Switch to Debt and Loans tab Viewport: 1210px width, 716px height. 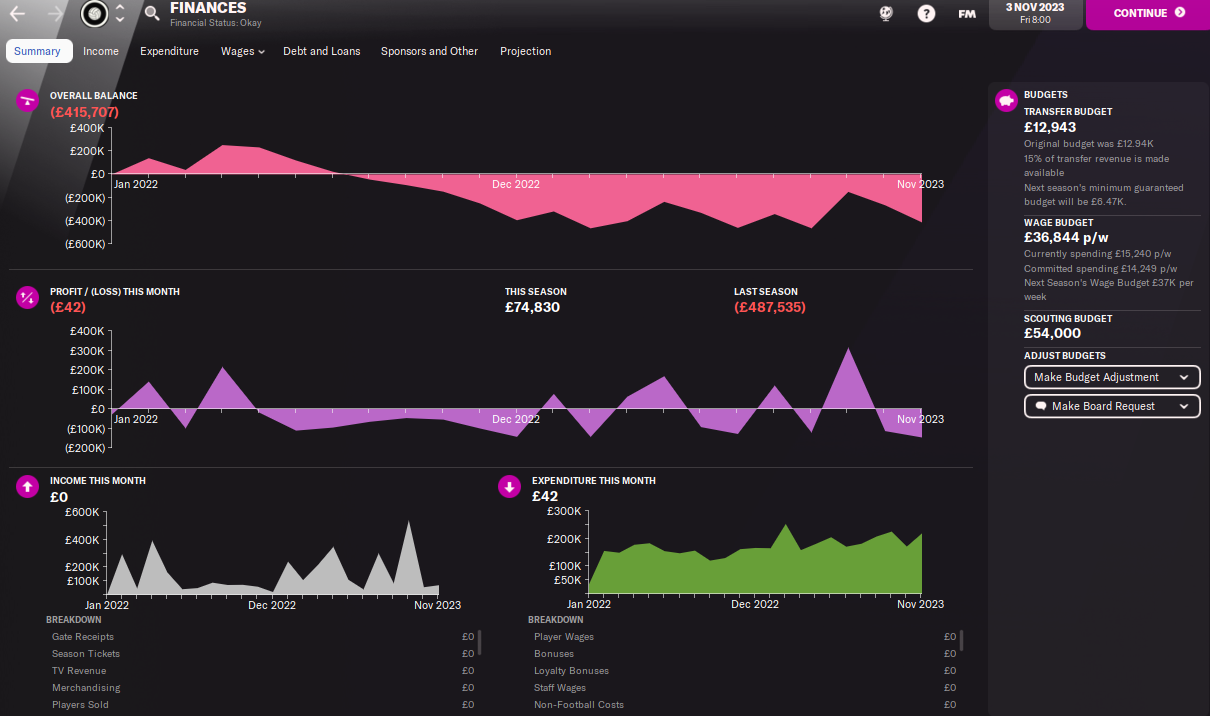[x=320, y=51]
